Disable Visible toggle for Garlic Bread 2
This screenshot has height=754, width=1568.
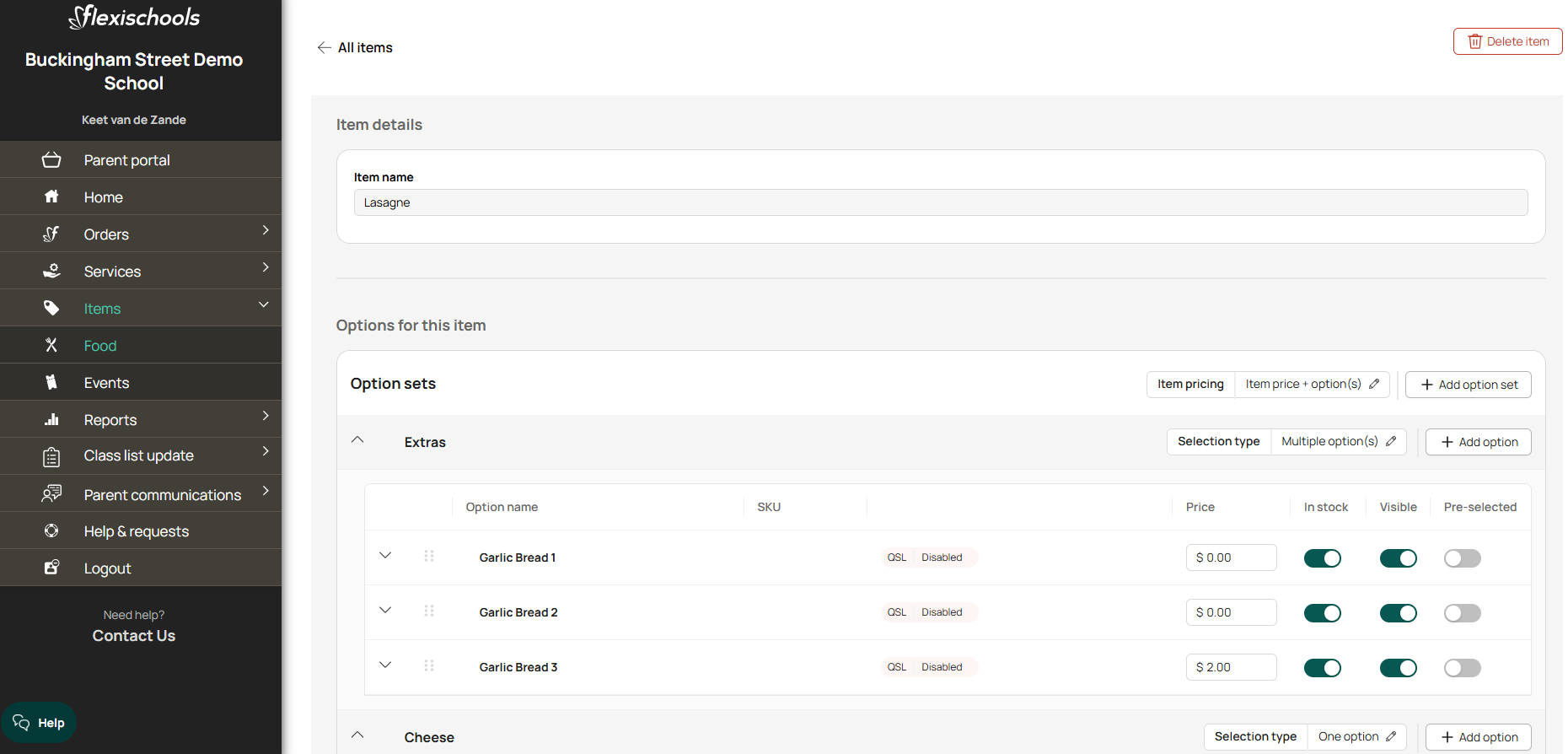[1398, 613]
